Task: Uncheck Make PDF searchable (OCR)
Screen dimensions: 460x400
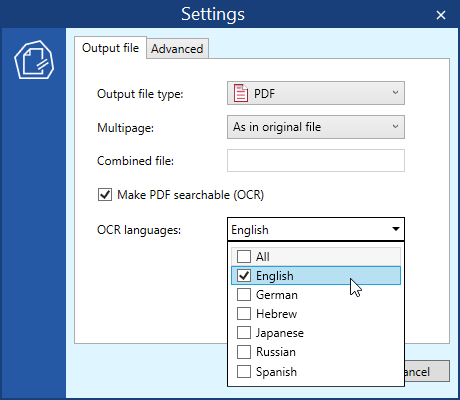Action: coord(105,195)
